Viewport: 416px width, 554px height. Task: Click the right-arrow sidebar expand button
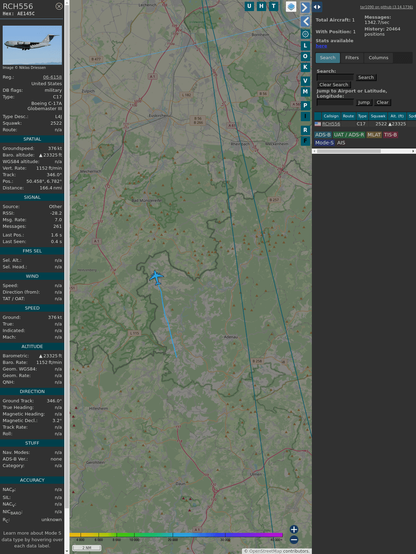(305, 7)
